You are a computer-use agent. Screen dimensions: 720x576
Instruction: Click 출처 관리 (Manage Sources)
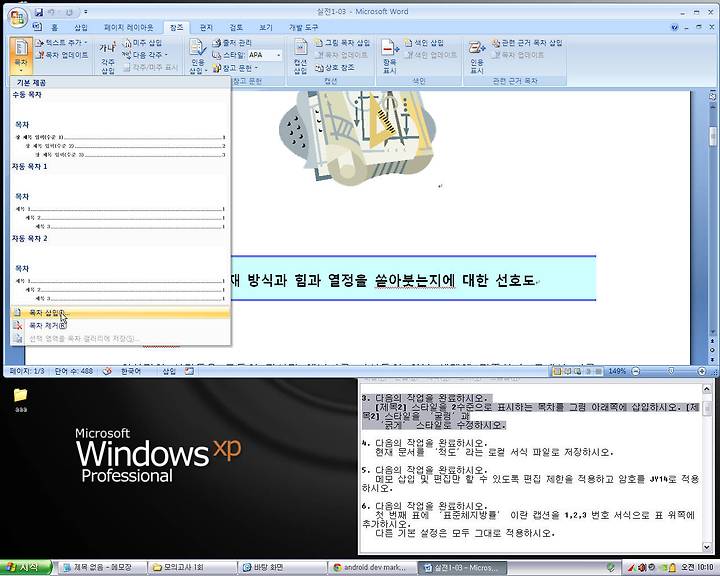click(232, 43)
